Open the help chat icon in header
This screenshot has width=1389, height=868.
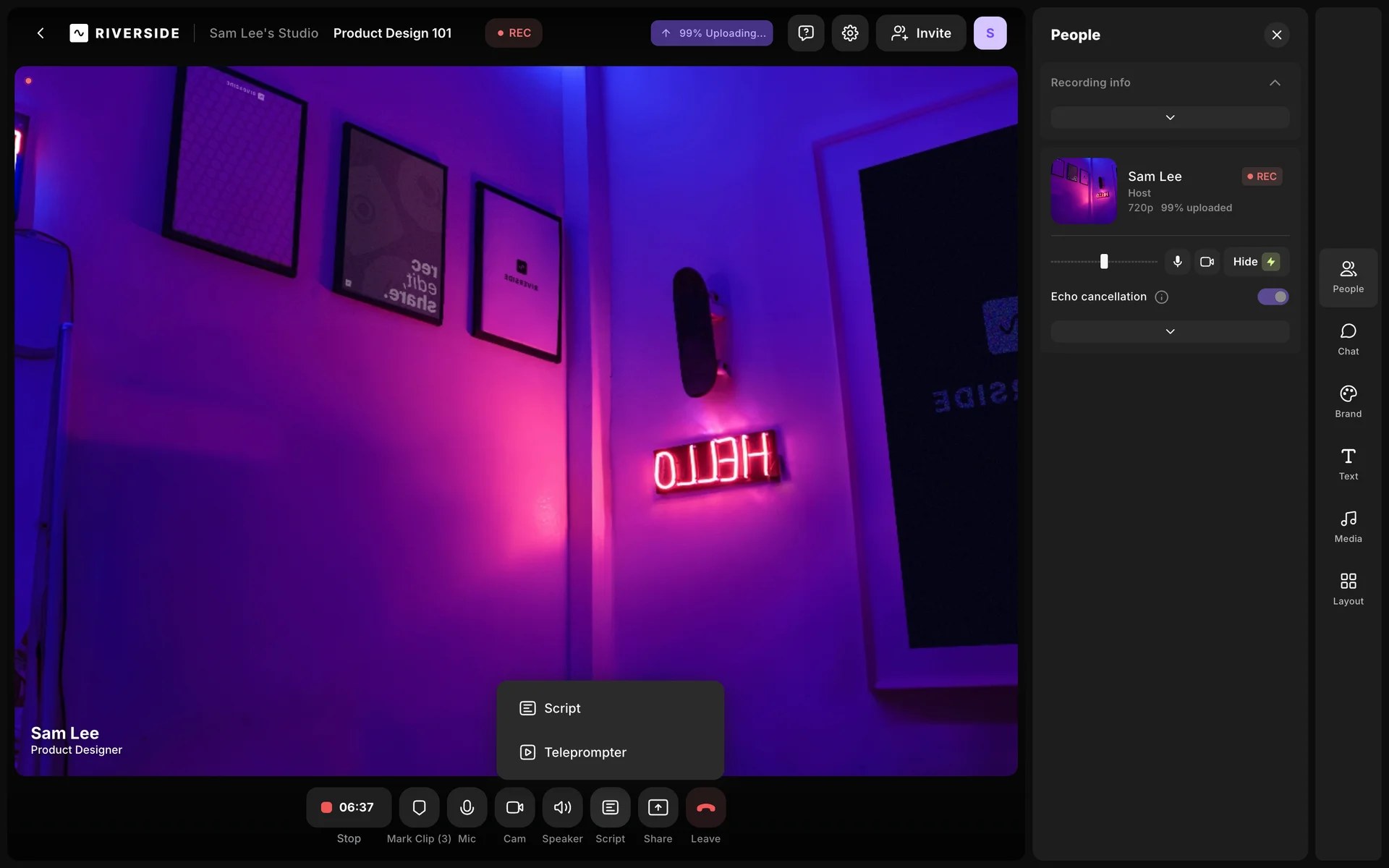806,33
